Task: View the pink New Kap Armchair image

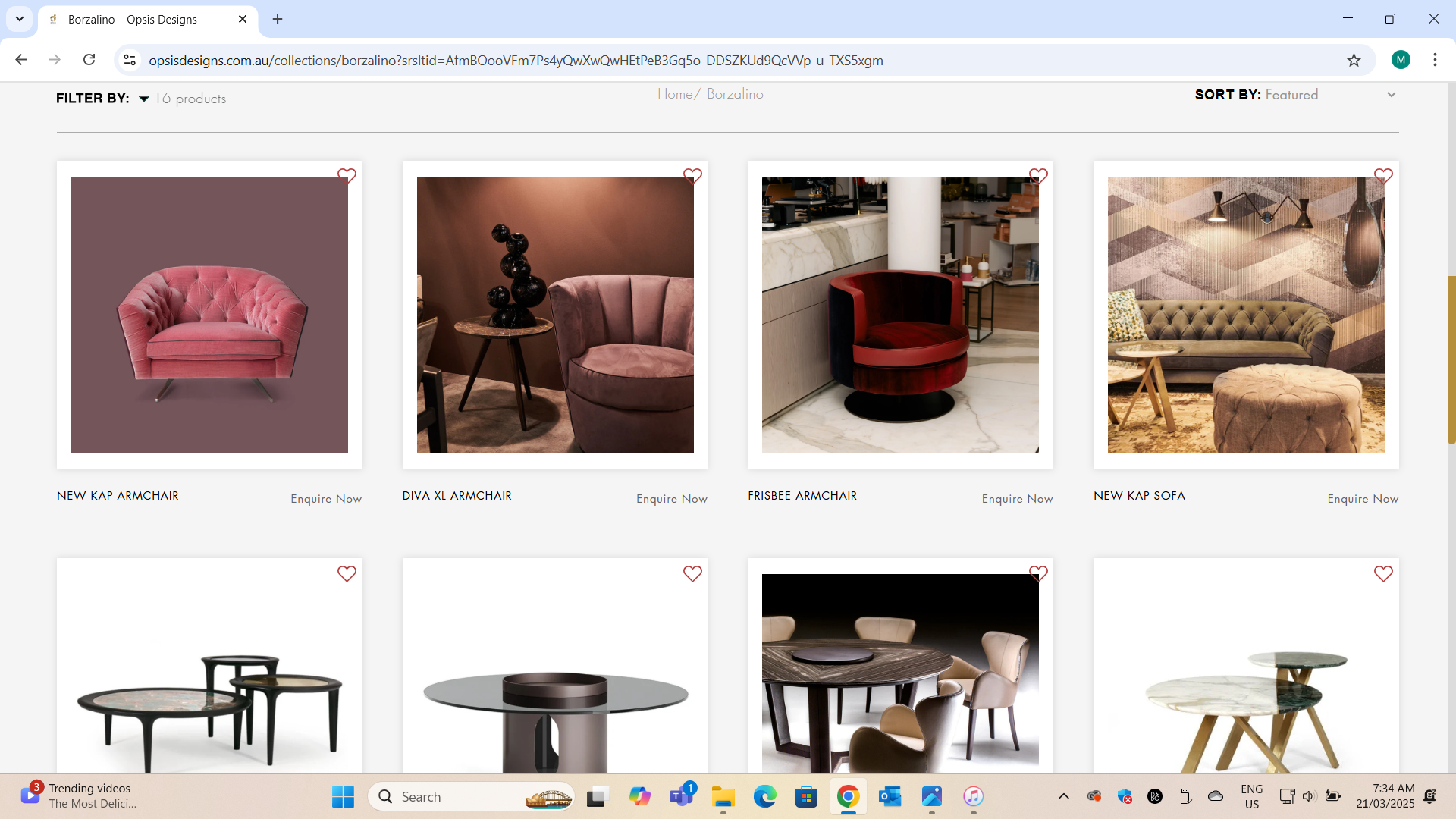Action: click(x=209, y=315)
